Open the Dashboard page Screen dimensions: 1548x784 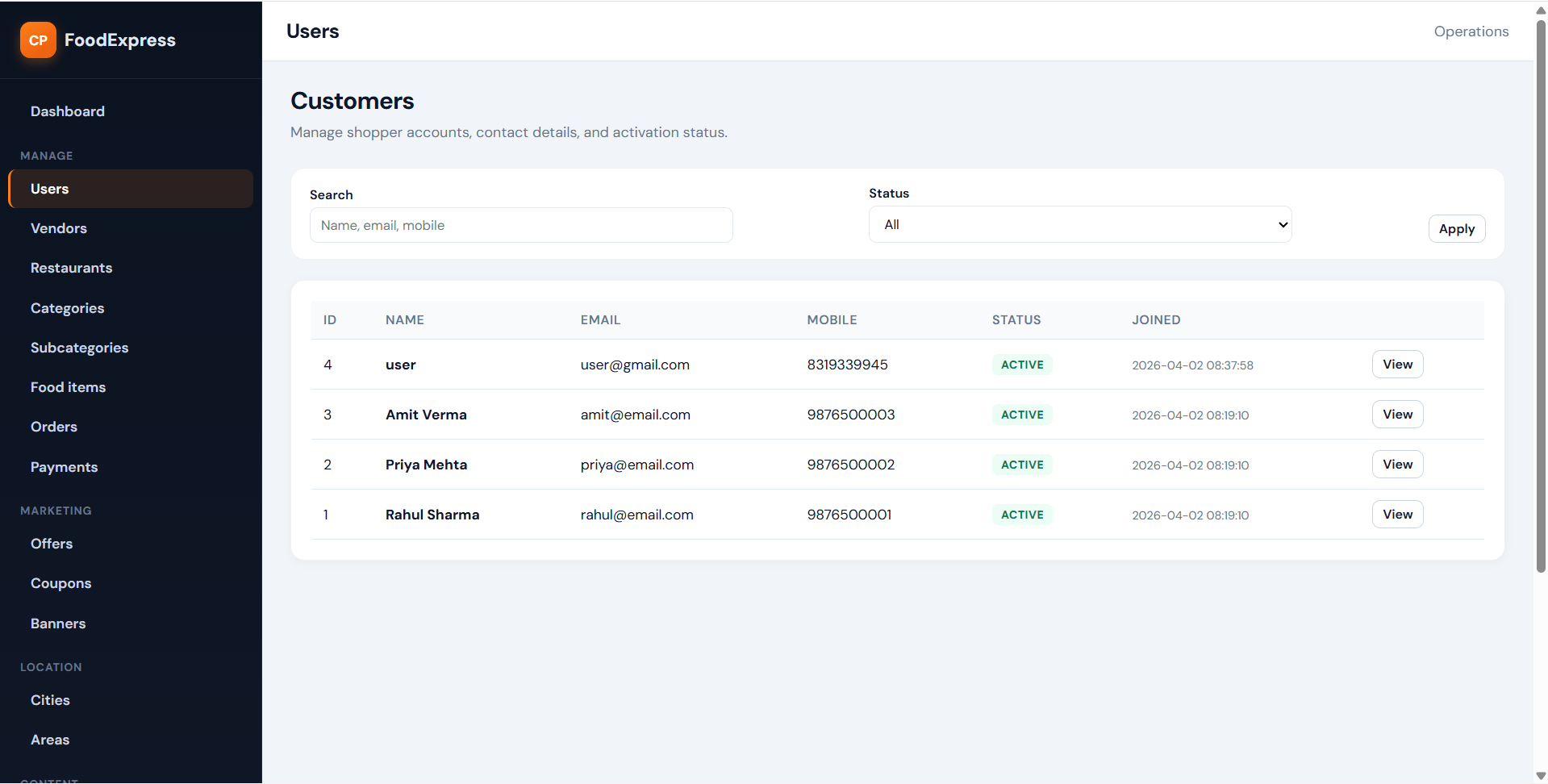[x=68, y=111]
